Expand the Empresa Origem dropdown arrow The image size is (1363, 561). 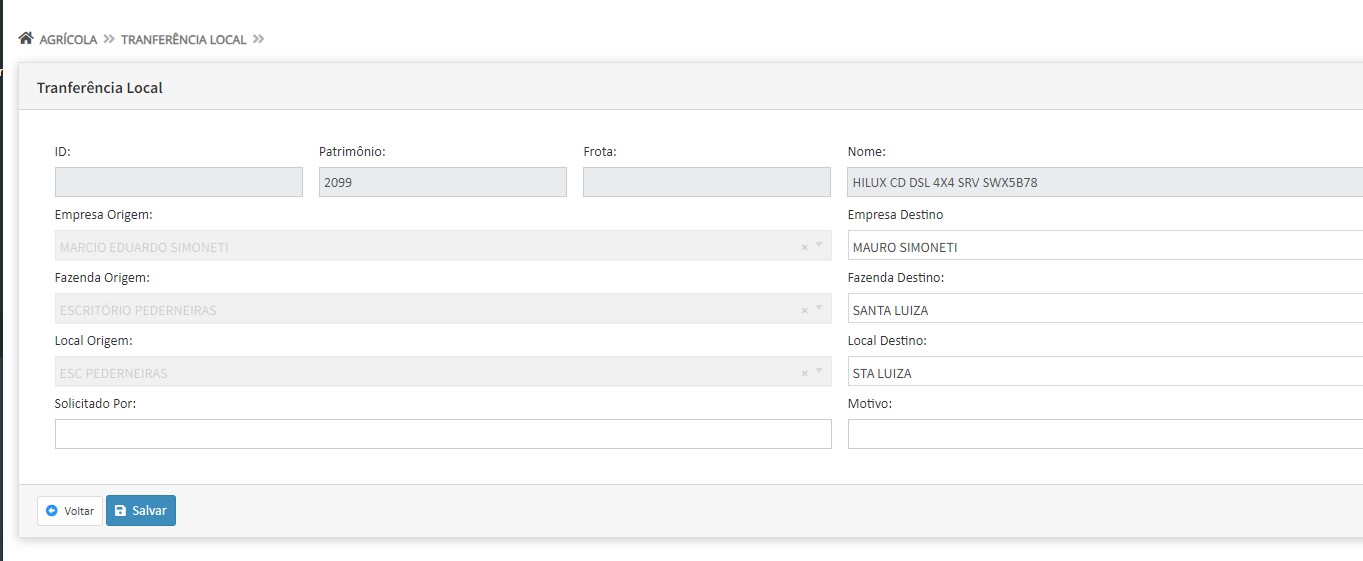[819, 246]
